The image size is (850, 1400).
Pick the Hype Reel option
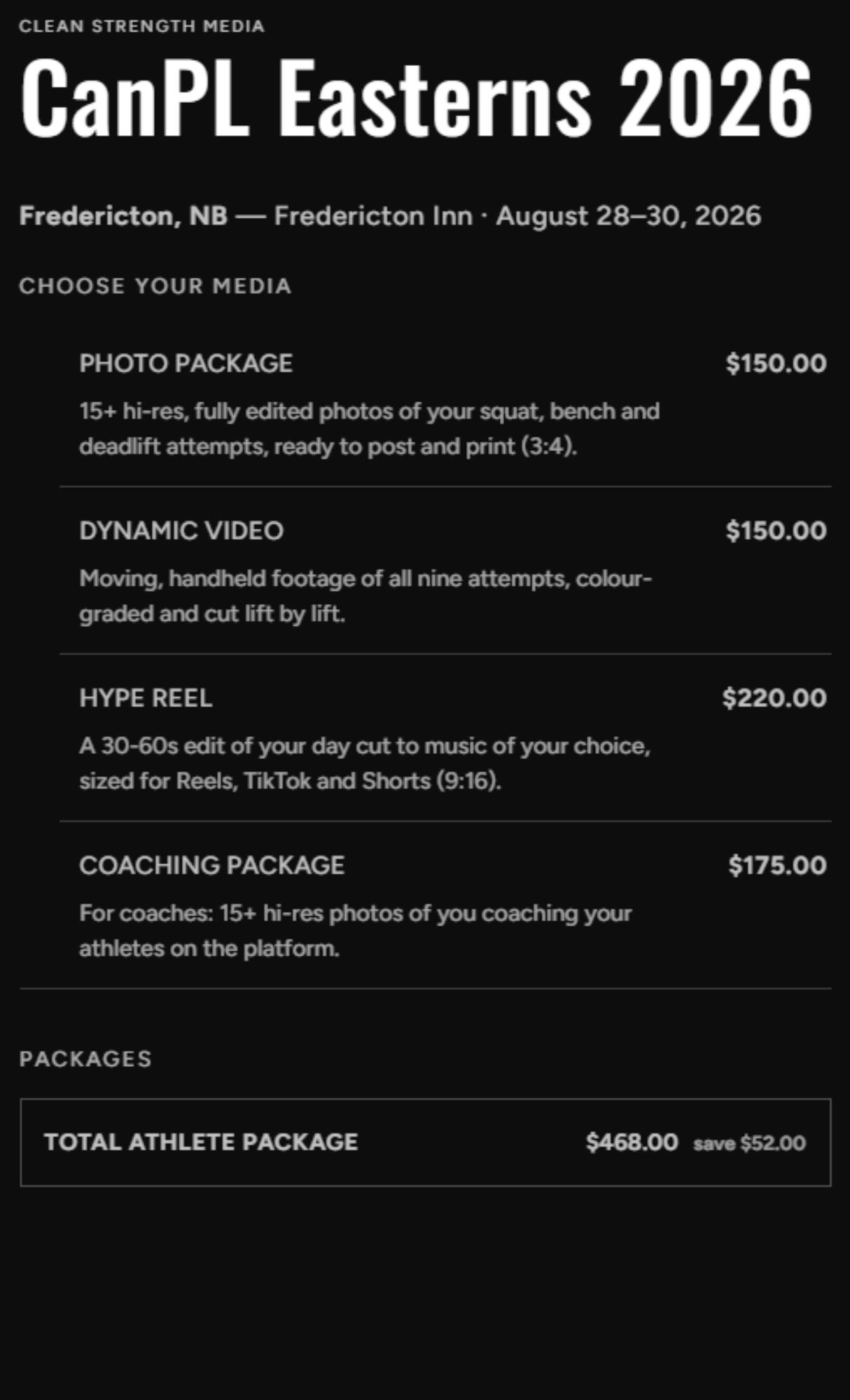tap(445, 738)
